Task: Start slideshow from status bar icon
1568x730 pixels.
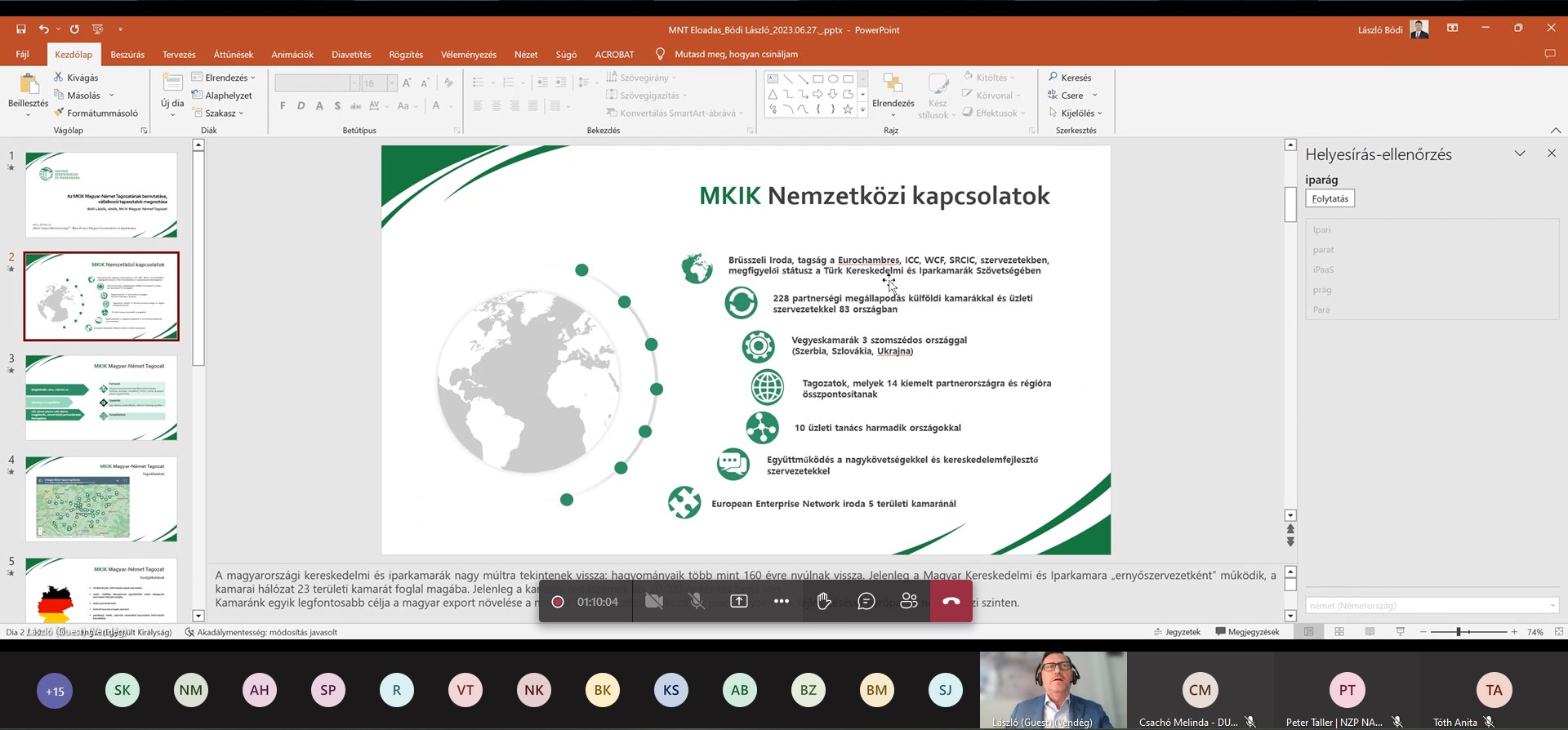Action: 1401,632
